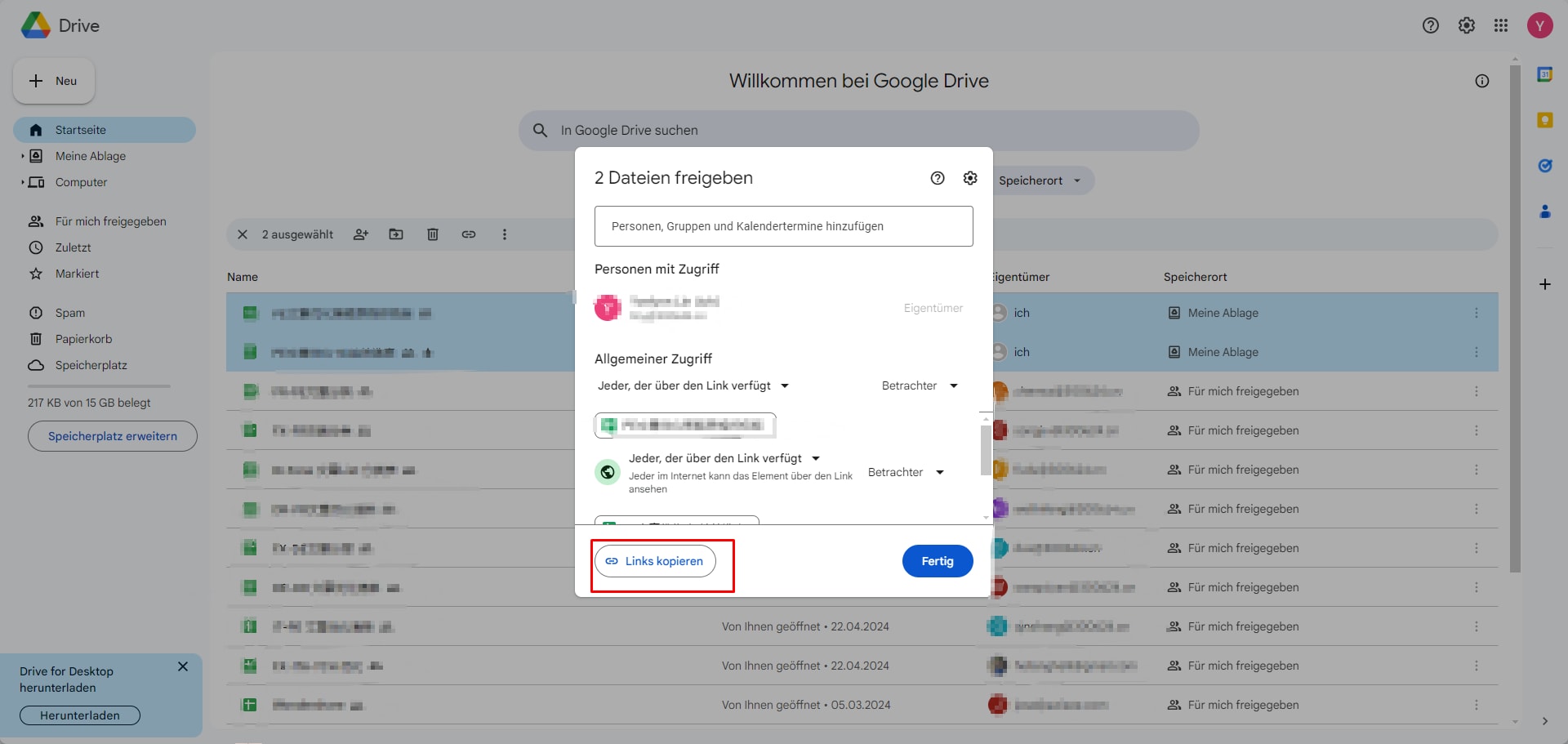Open per-file 'Jeder, der über den Link verfügt' dropdown
Image resolution: width=1568 pixels, height=744 pixels.
724,458
